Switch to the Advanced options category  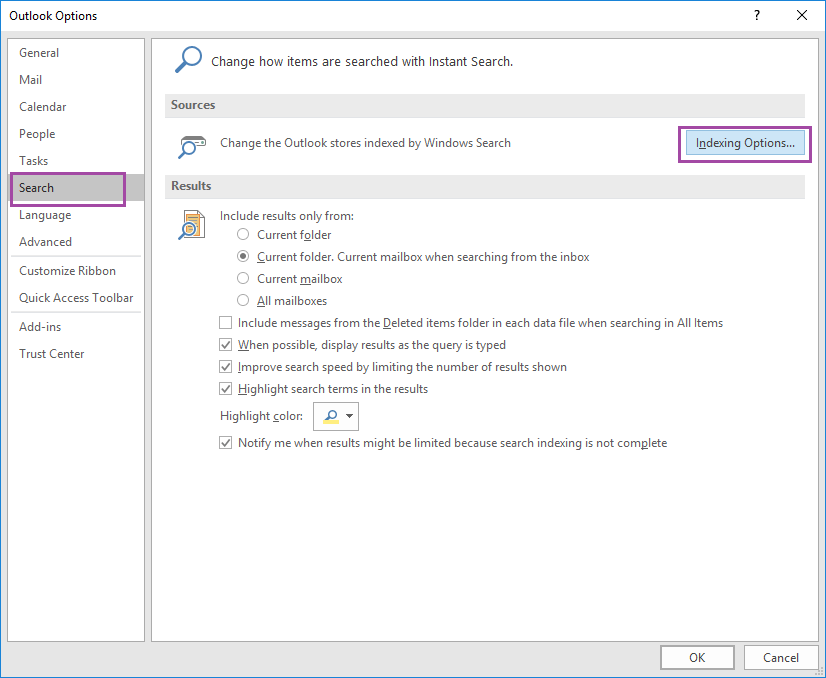(x=45, y=242)
